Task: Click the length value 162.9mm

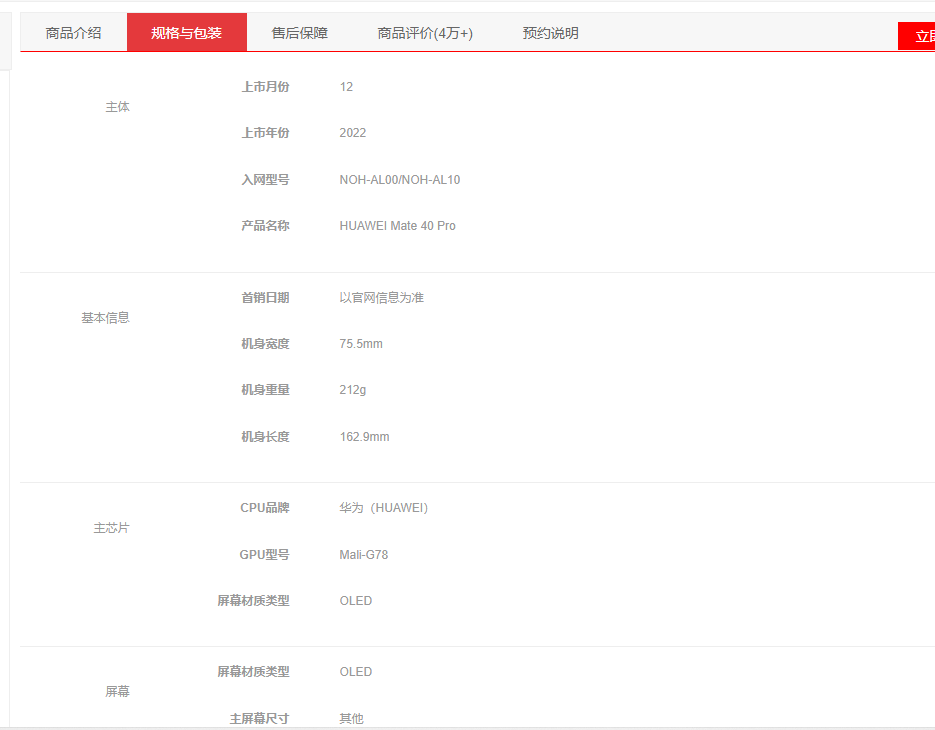Action: [x=364, y=437]
